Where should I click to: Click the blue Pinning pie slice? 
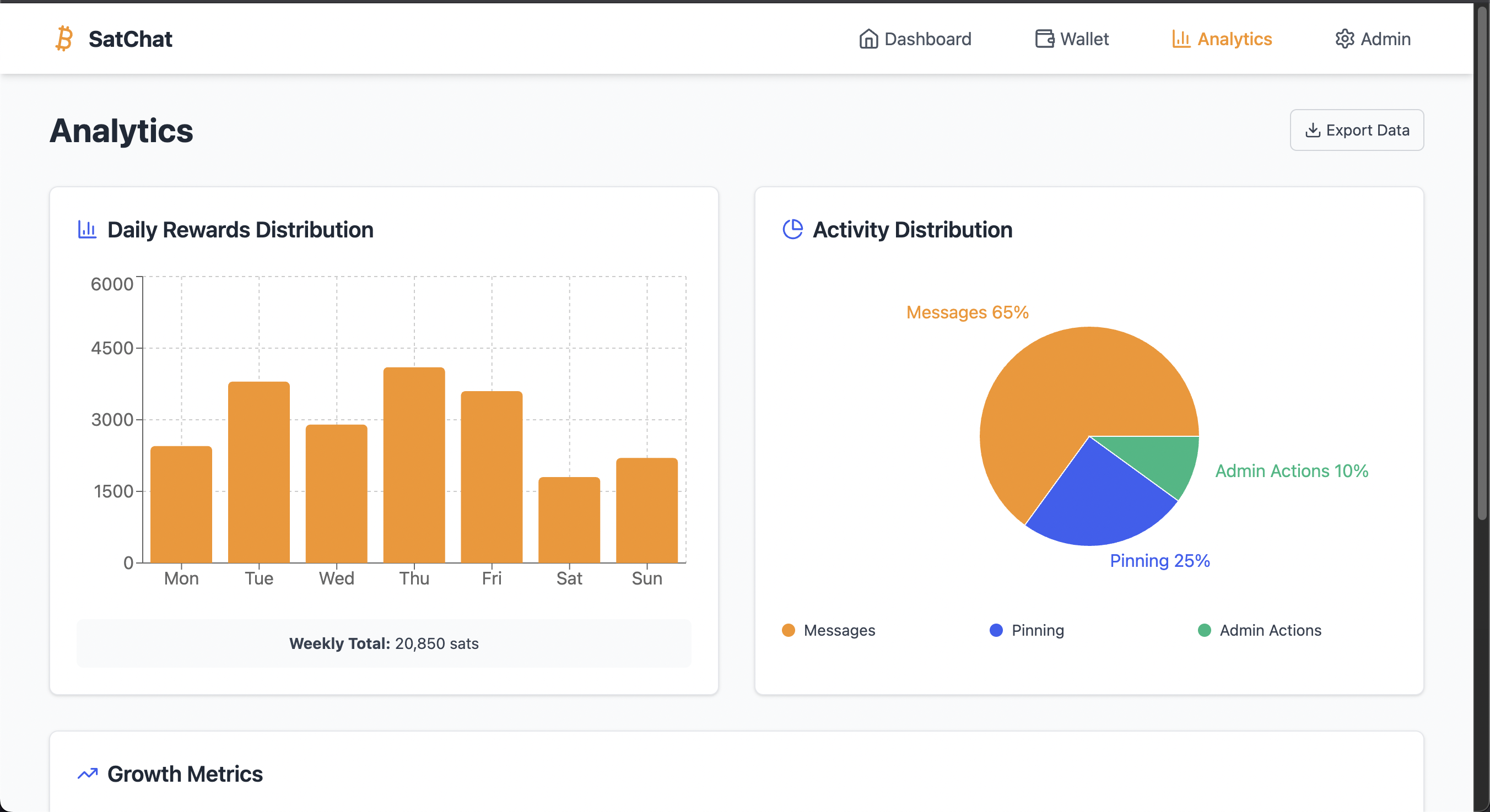pos(1099,500)
